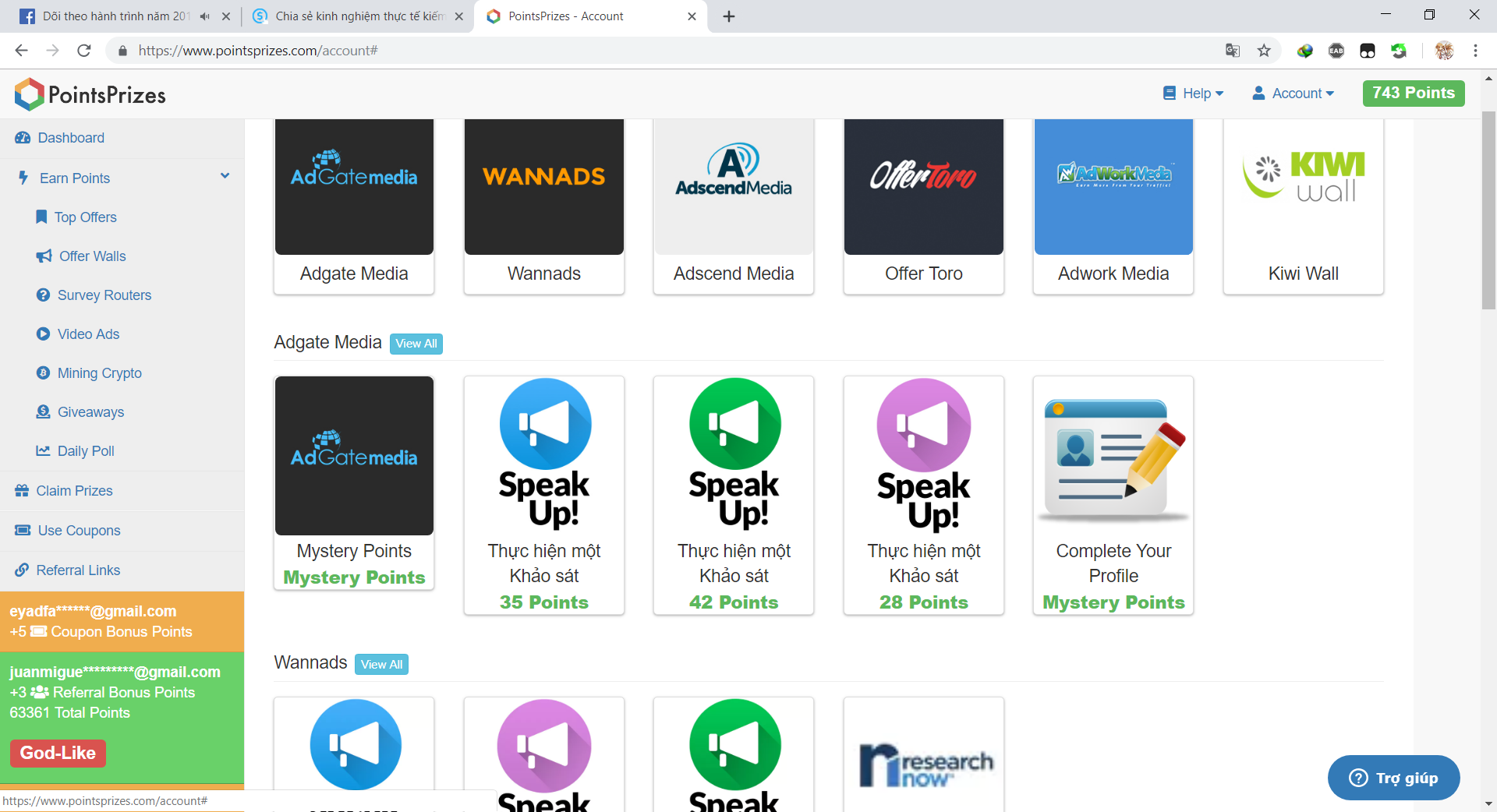Image resolution: width=1497 pixels, height=812 pixels.
Task: Open the Research Now offer under Wannads
Action: tap(924, 754)
